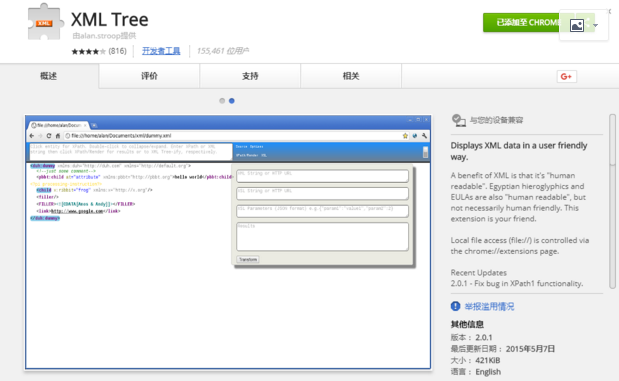
Task: Click the home icon in the screenshot's browser
Action: (x=58, y=136)
